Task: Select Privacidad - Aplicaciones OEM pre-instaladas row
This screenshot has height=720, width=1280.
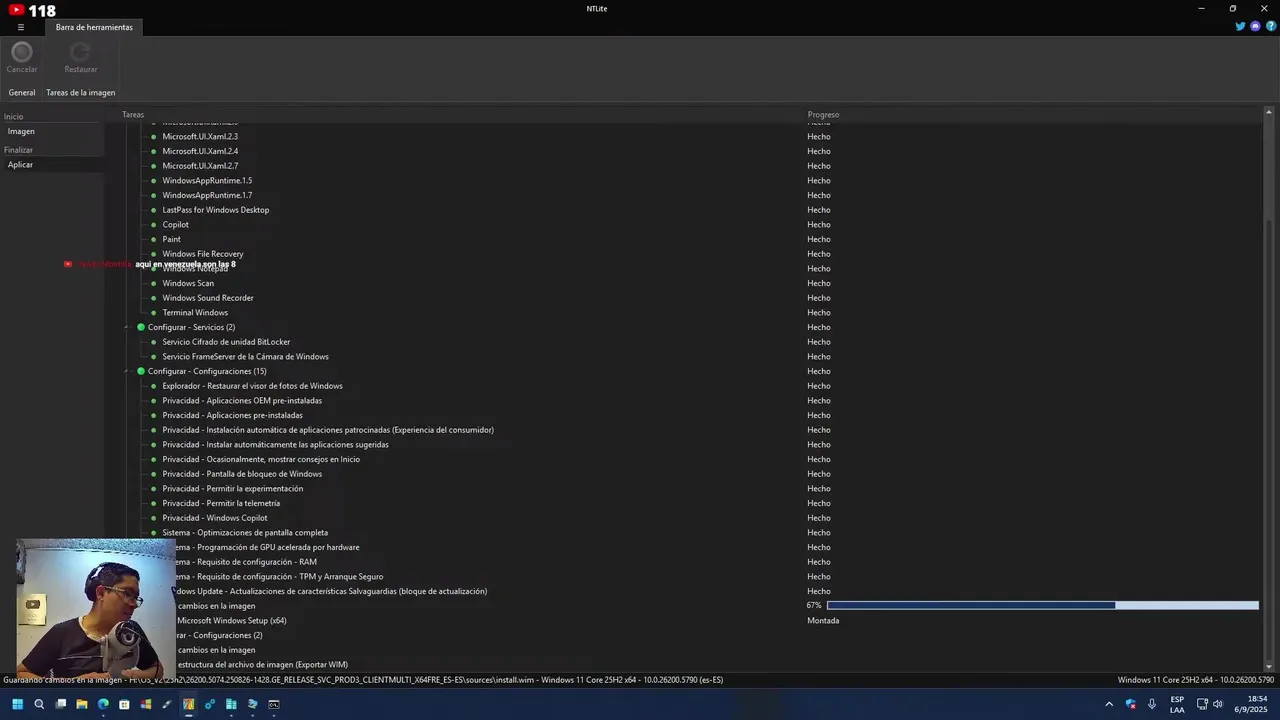Action: coord(242,400)
